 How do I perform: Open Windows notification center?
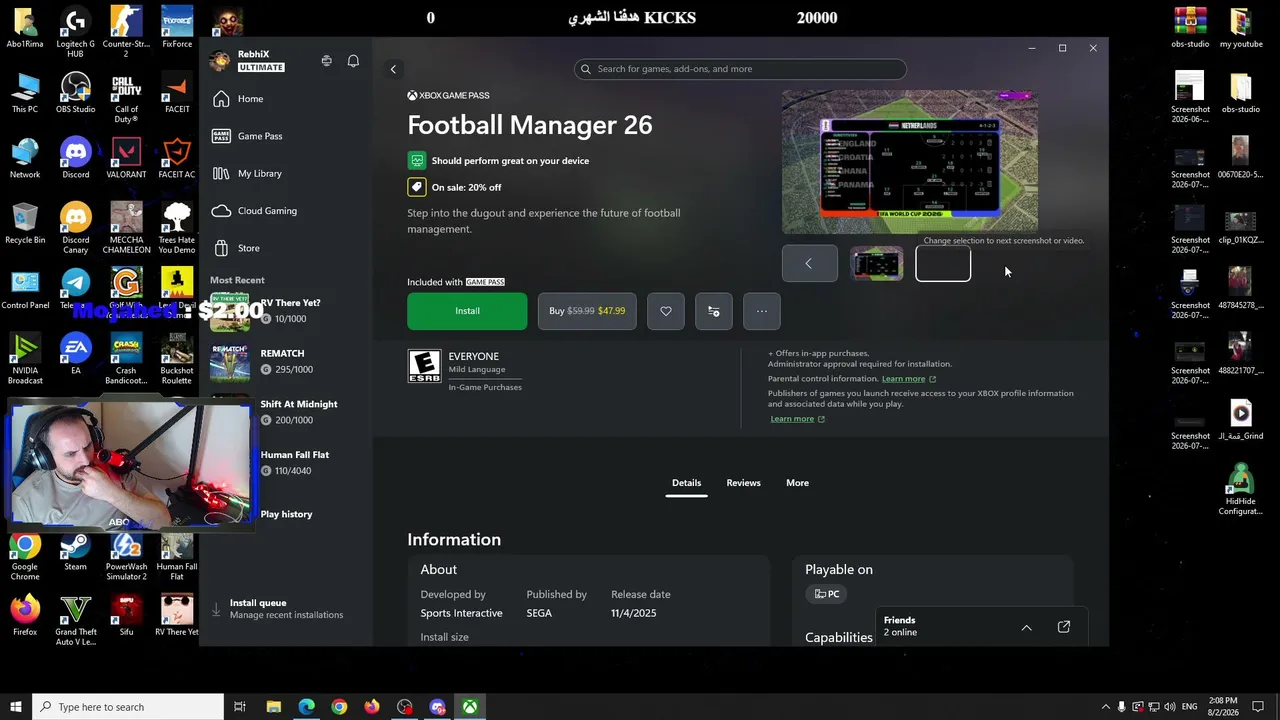click(x=1259, y=707)
